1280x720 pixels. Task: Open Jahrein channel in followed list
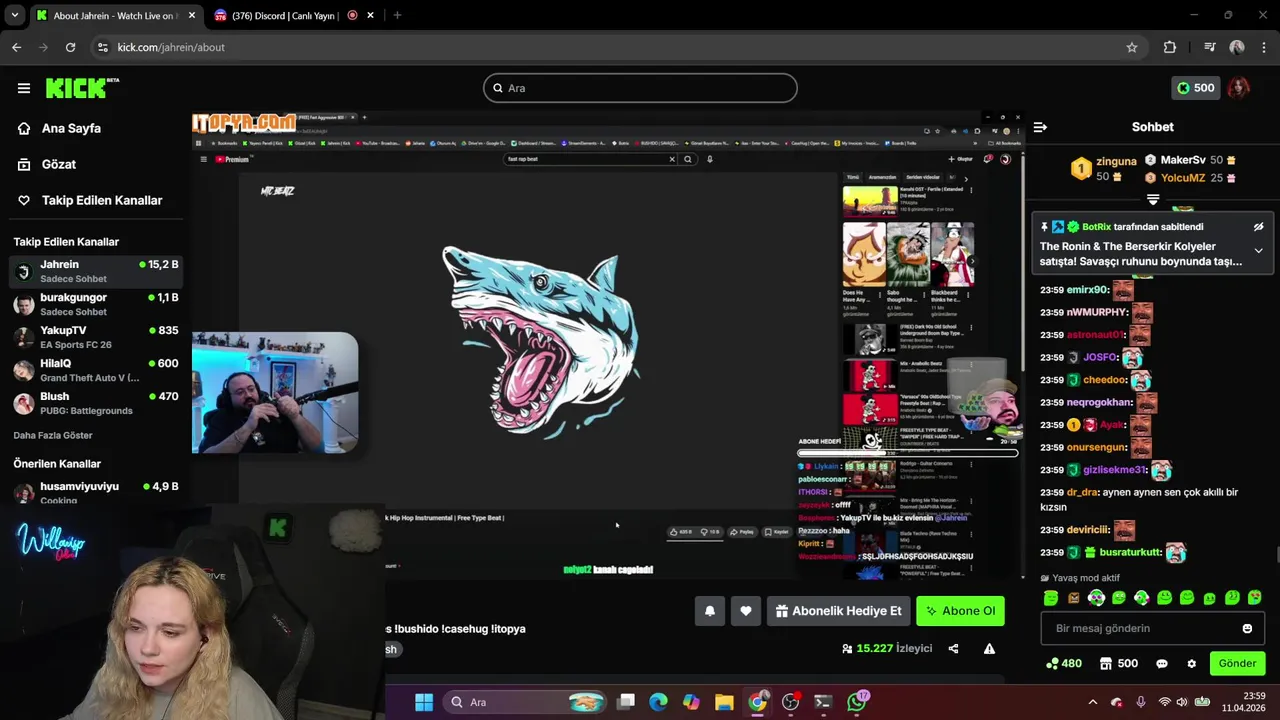pos(96,271)
